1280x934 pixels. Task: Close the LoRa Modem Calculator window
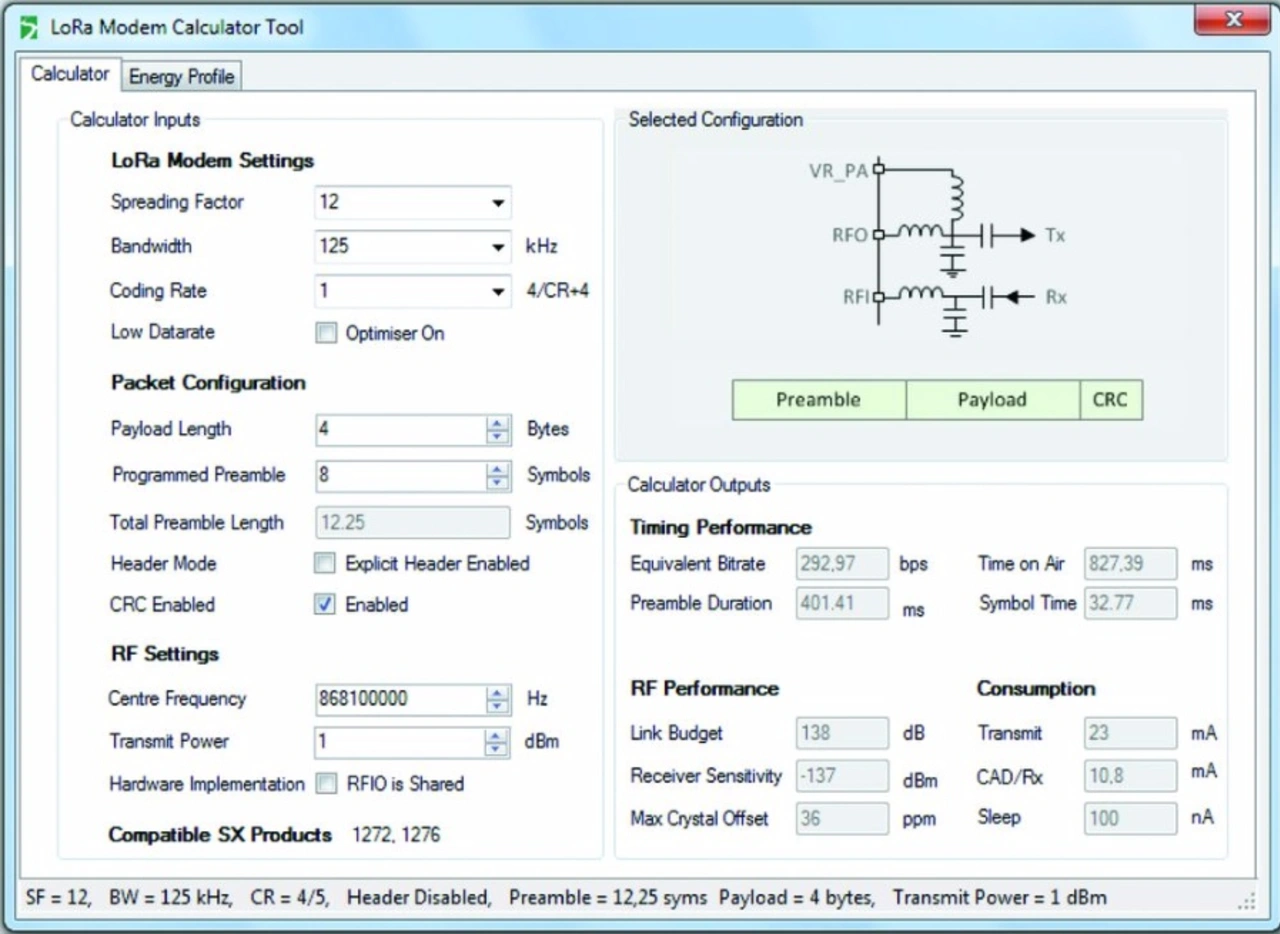click(1231, 20)
